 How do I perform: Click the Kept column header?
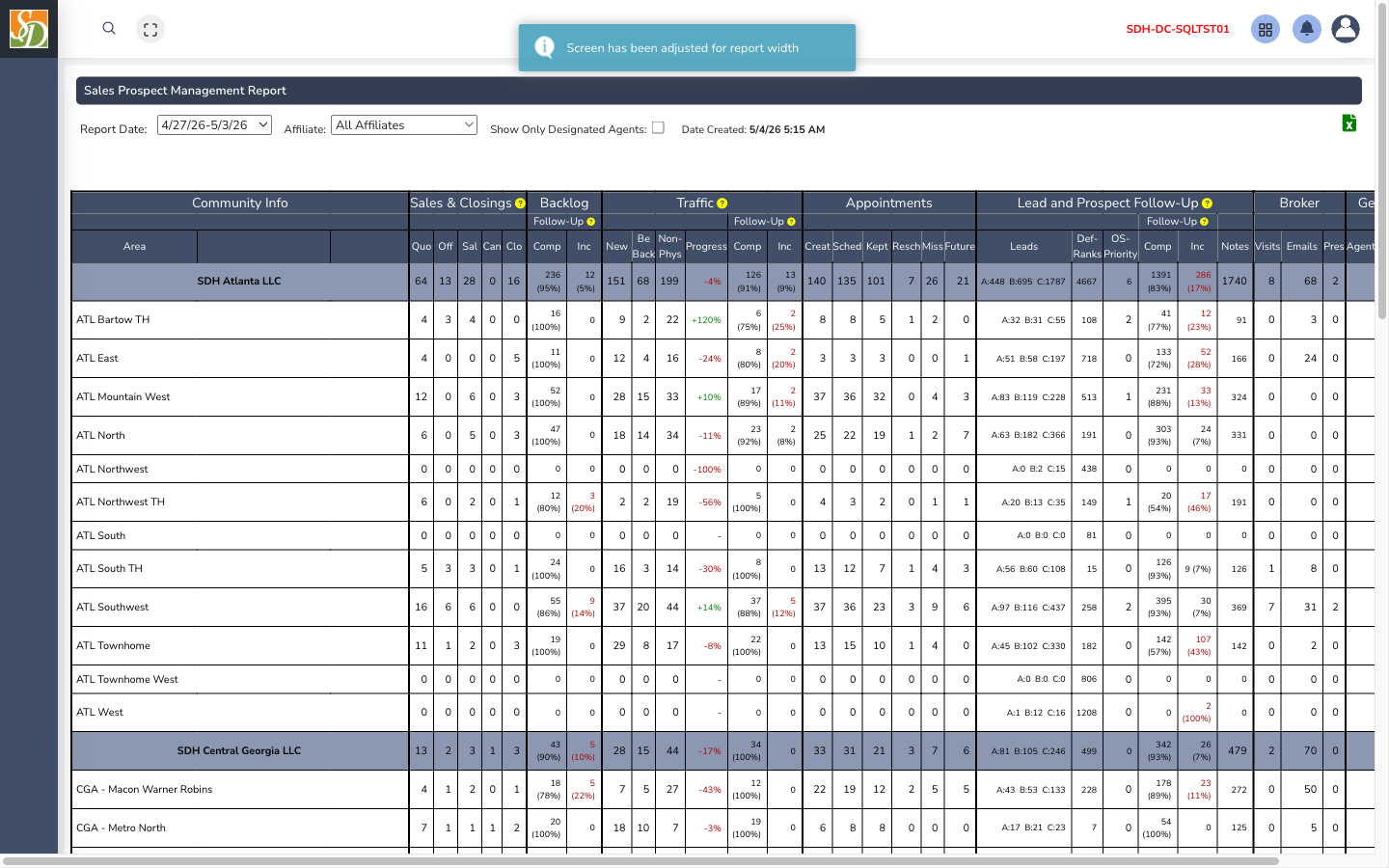[877, 247]
